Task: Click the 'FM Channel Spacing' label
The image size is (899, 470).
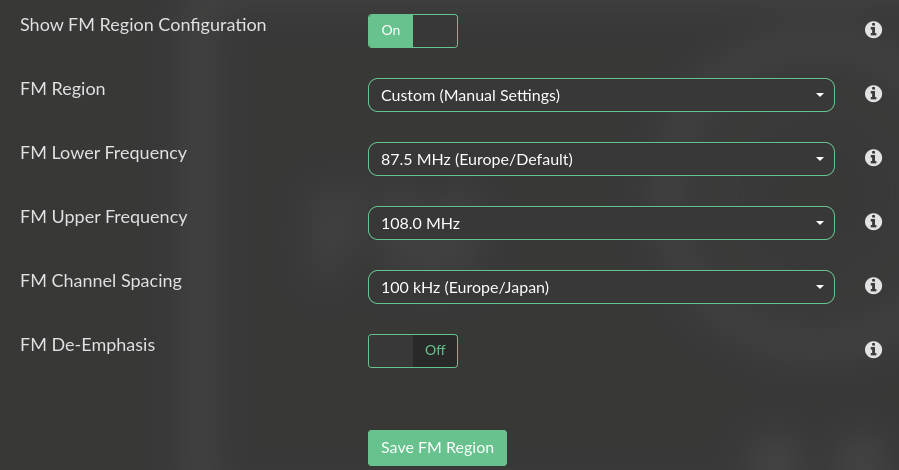Action: (101, 281)
